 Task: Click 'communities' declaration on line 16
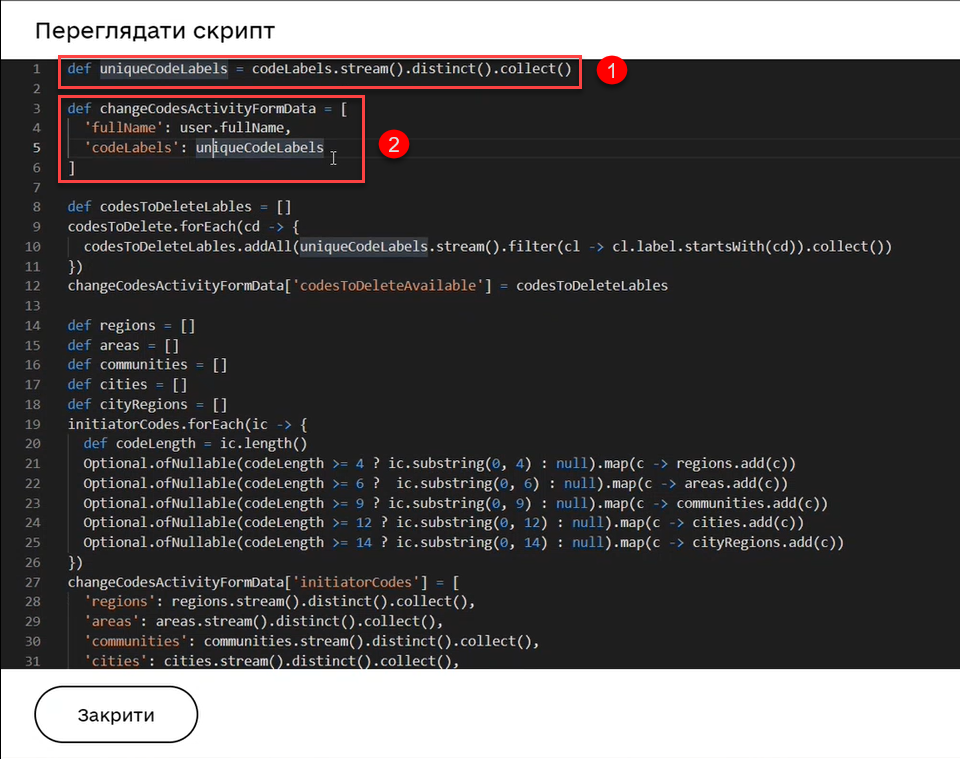[x=143, y=365]
